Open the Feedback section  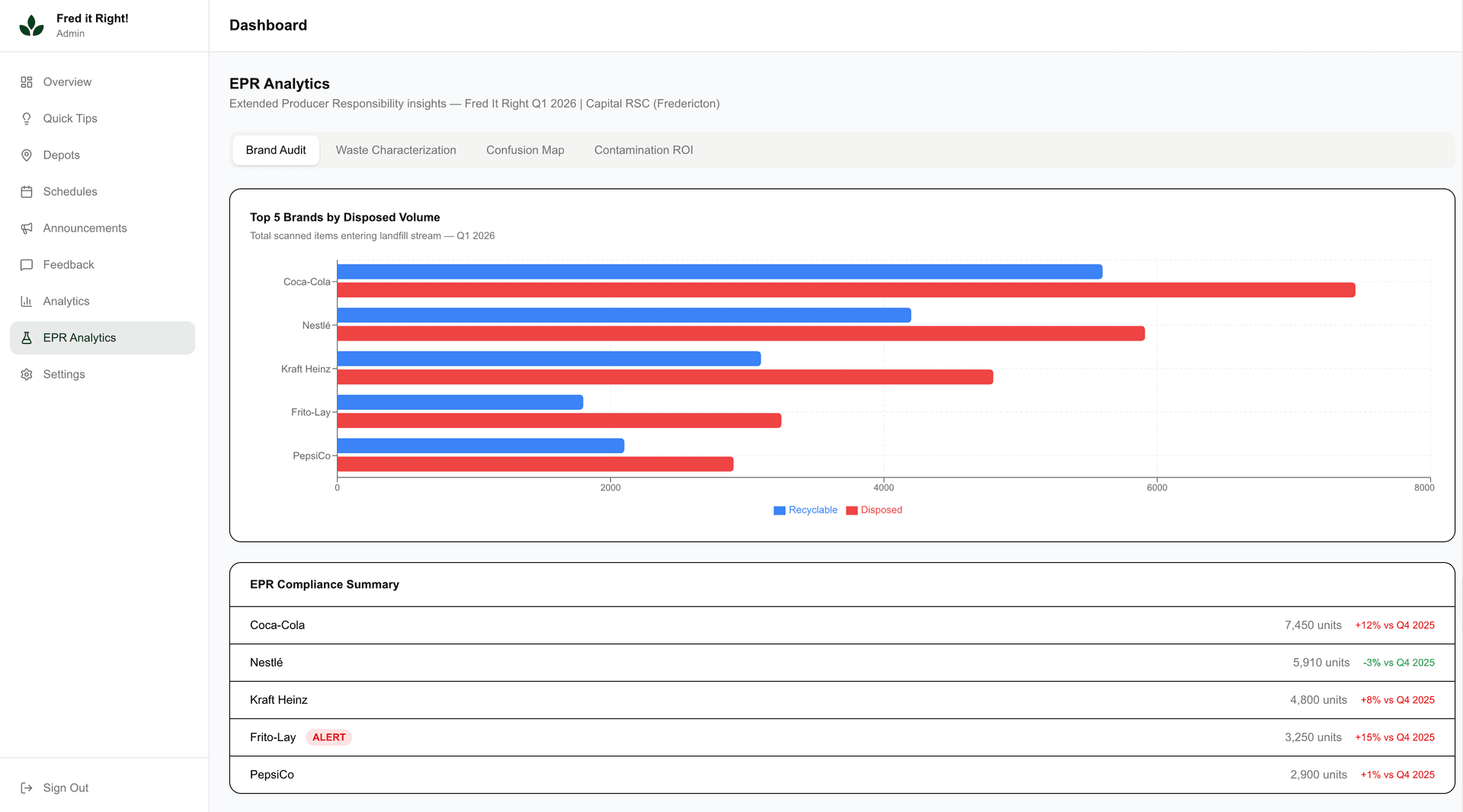[102, 265]
